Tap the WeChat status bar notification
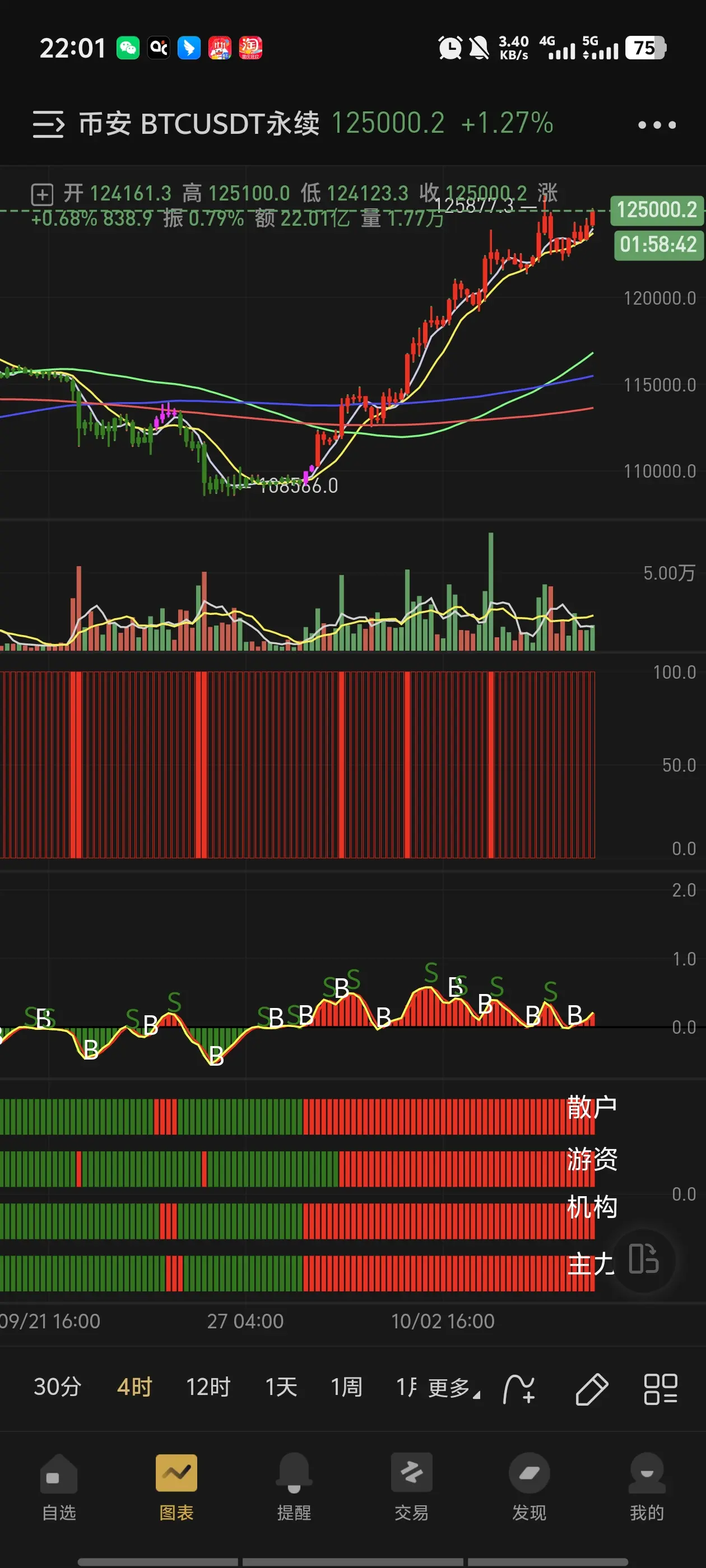This screenshot has width=706, height=1568. pyautogui.click(x=128, y=48)
